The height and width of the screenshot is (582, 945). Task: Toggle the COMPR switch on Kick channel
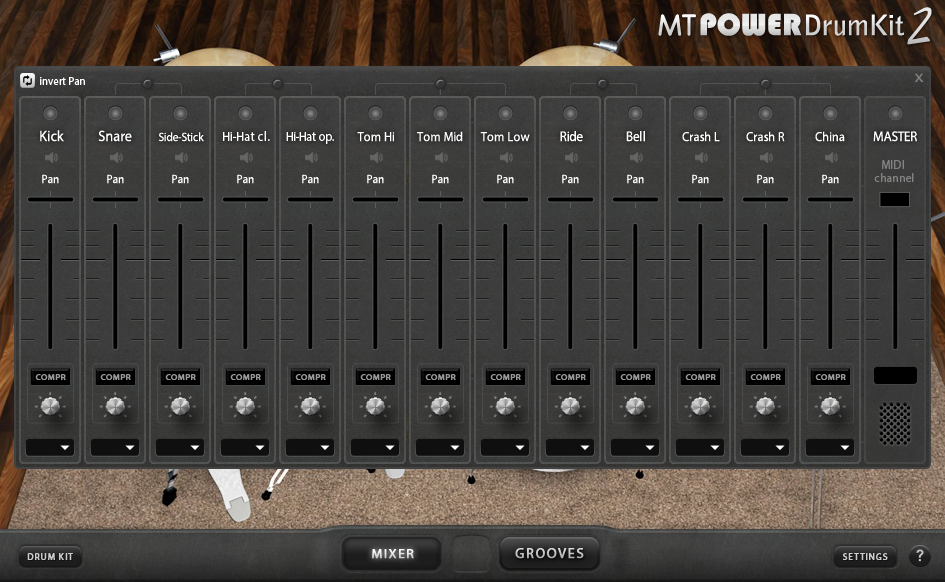click(x=51, y=377)
